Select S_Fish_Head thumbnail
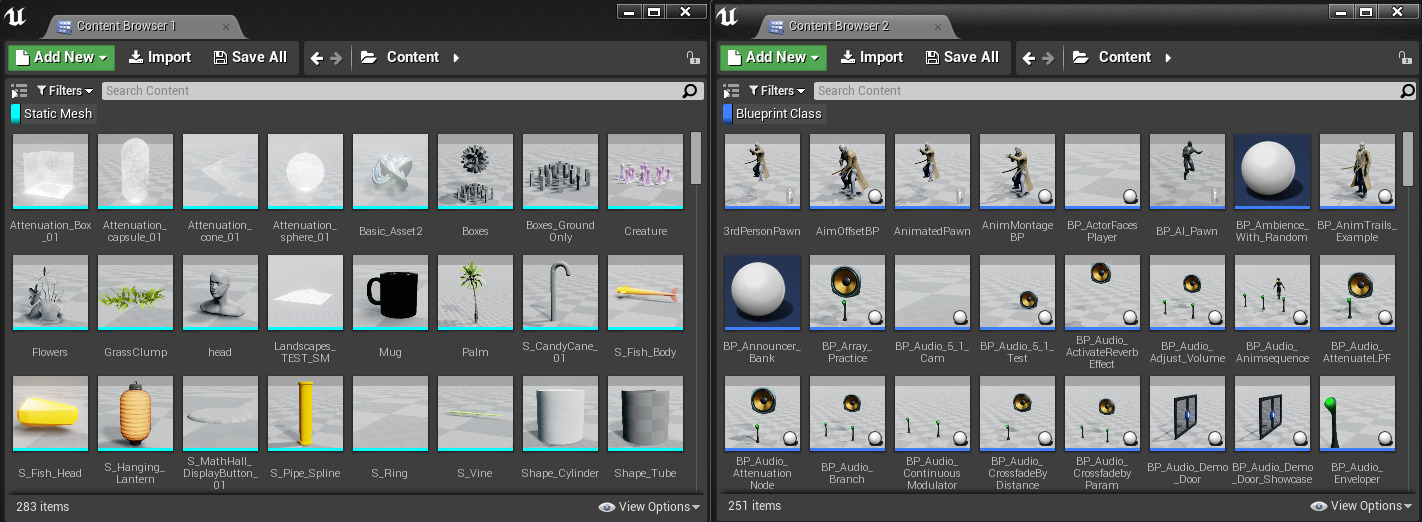The width and height of the screenshot is (1422, 522). point(50,413)
